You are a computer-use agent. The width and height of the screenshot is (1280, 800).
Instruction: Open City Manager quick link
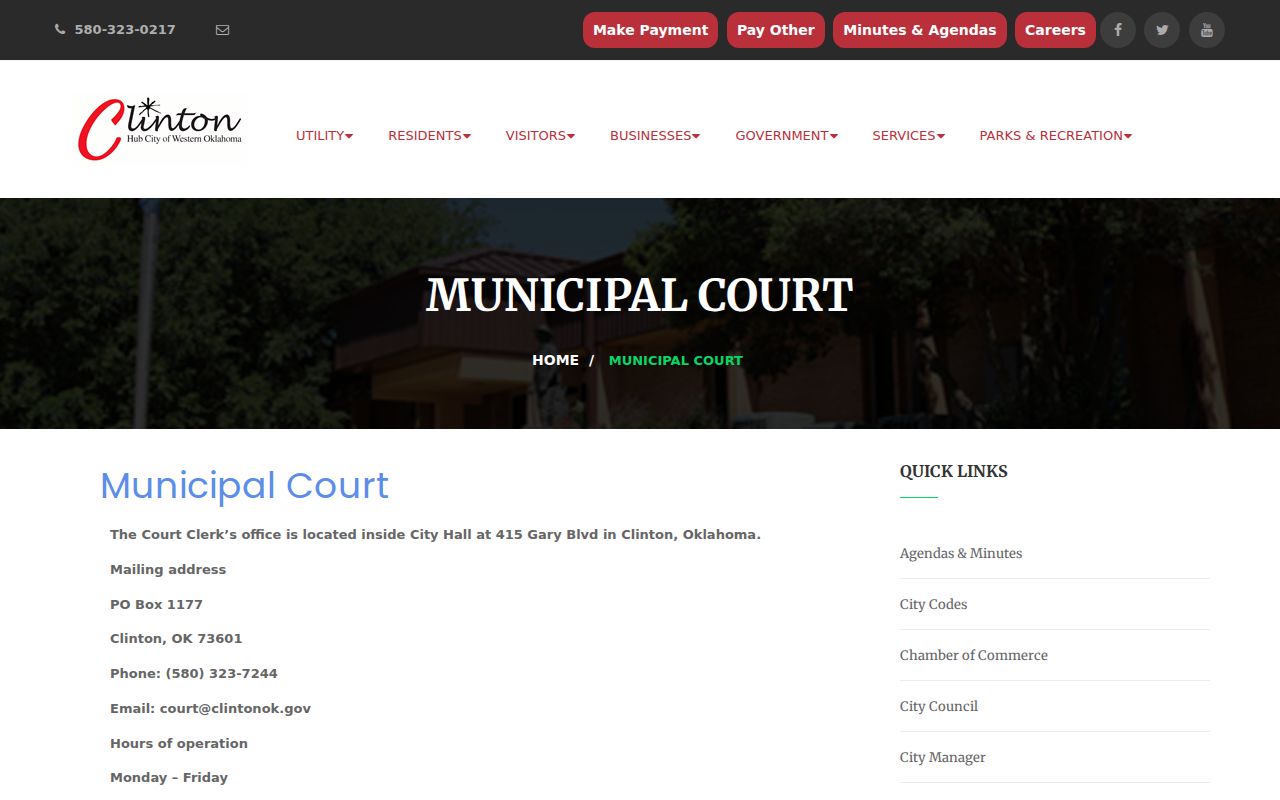tap(942, 757)
